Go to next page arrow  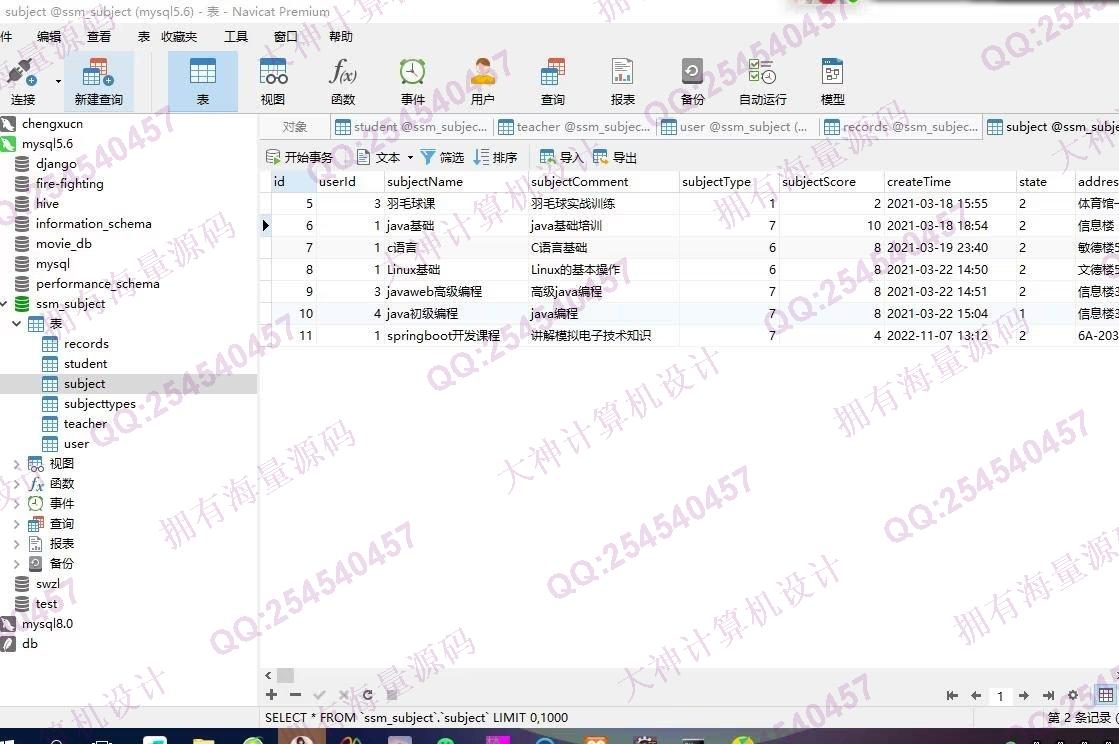(x=1023, y=695)
